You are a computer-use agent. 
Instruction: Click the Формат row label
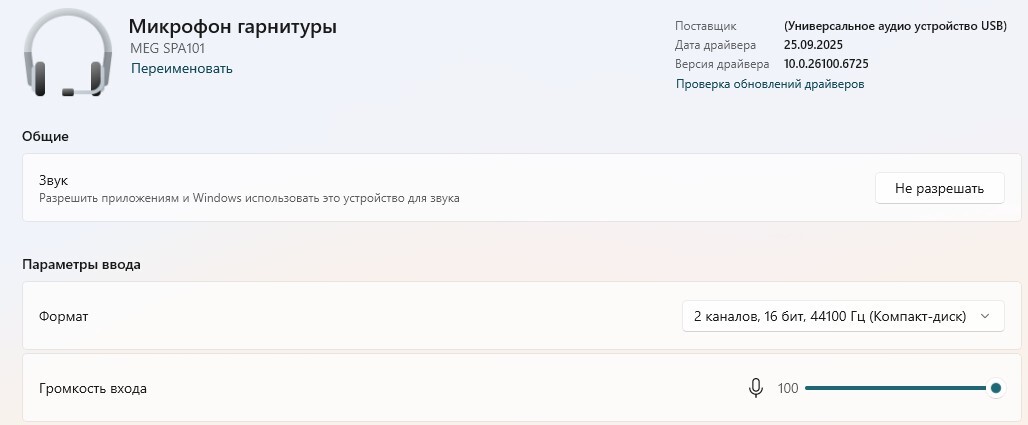pos(64,317)
